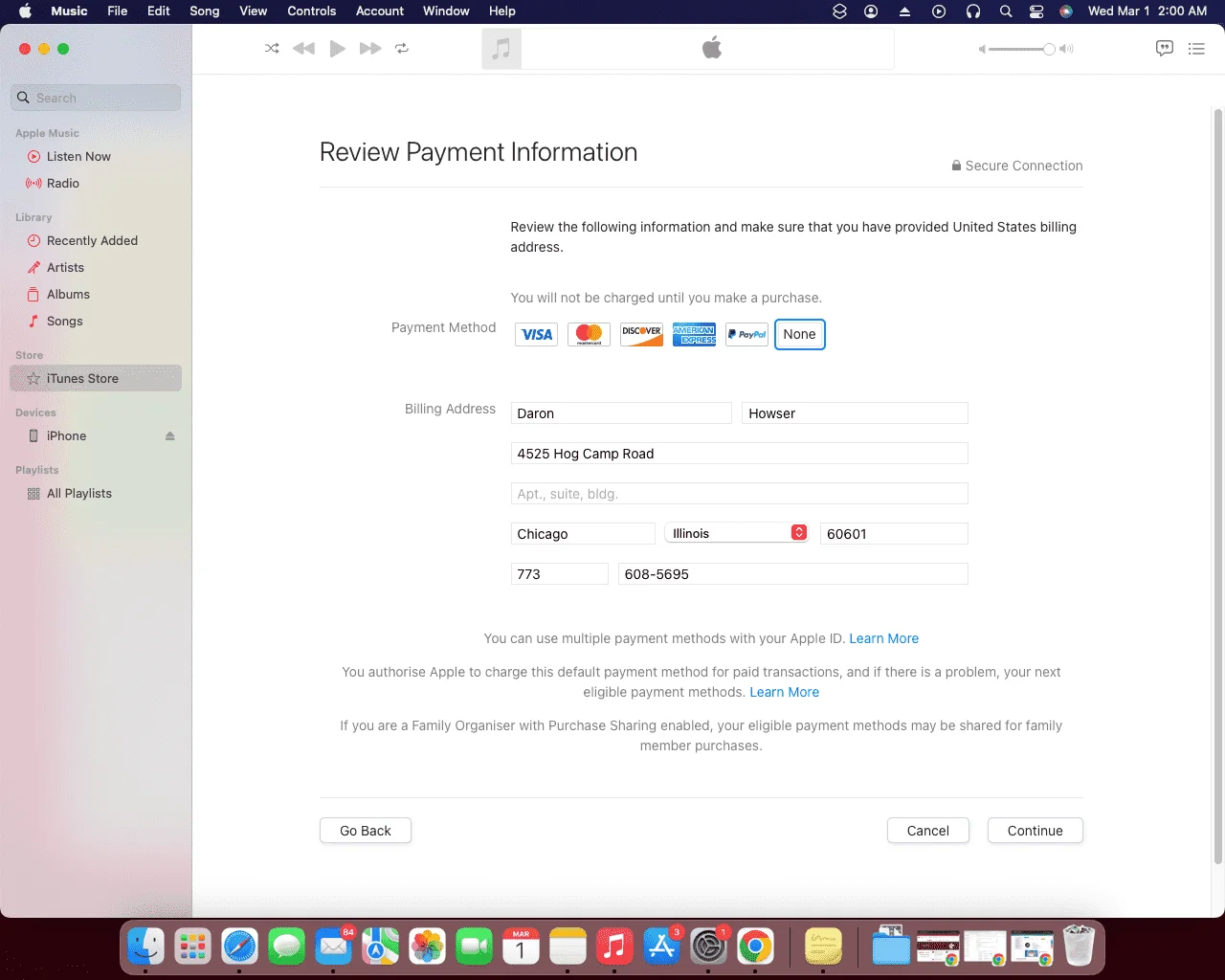
Task: Skip to next track
Action: click(x=370, y=49)
